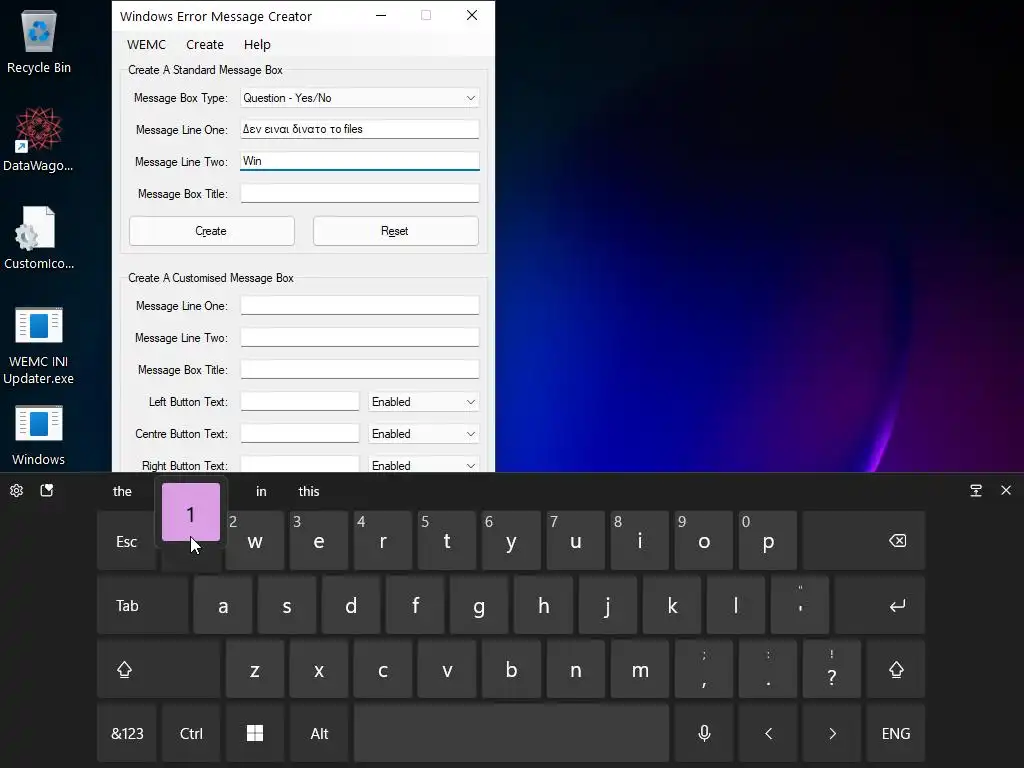Click the Create button
Image resolution: width=1024 pixels, height=768 pixels.
pos(212,231)
